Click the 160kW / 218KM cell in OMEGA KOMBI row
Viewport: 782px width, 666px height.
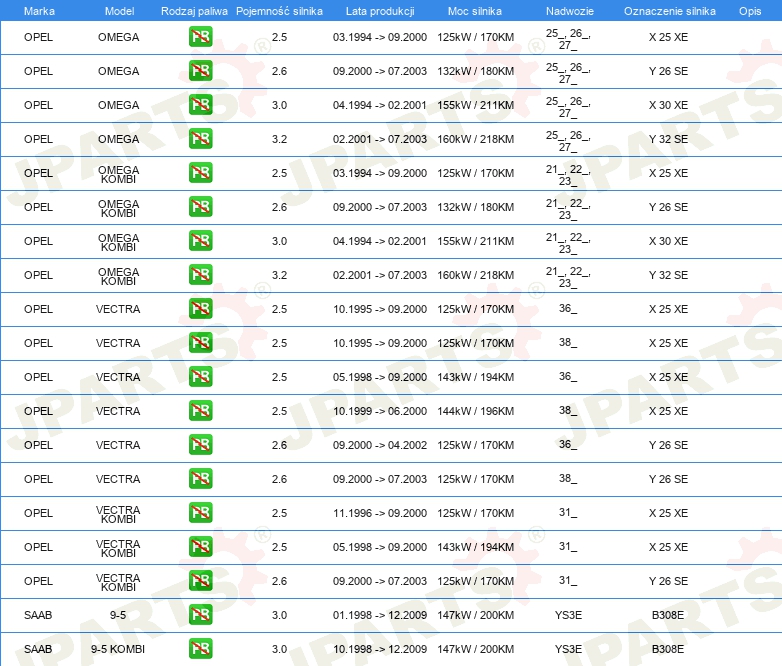[475, 275]
